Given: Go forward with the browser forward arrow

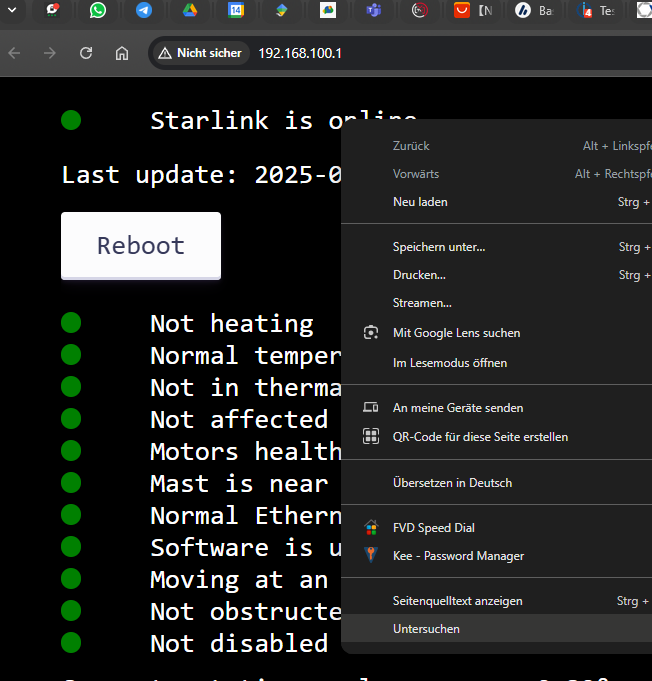Looking at the screenshot, I should pos(50,53).
